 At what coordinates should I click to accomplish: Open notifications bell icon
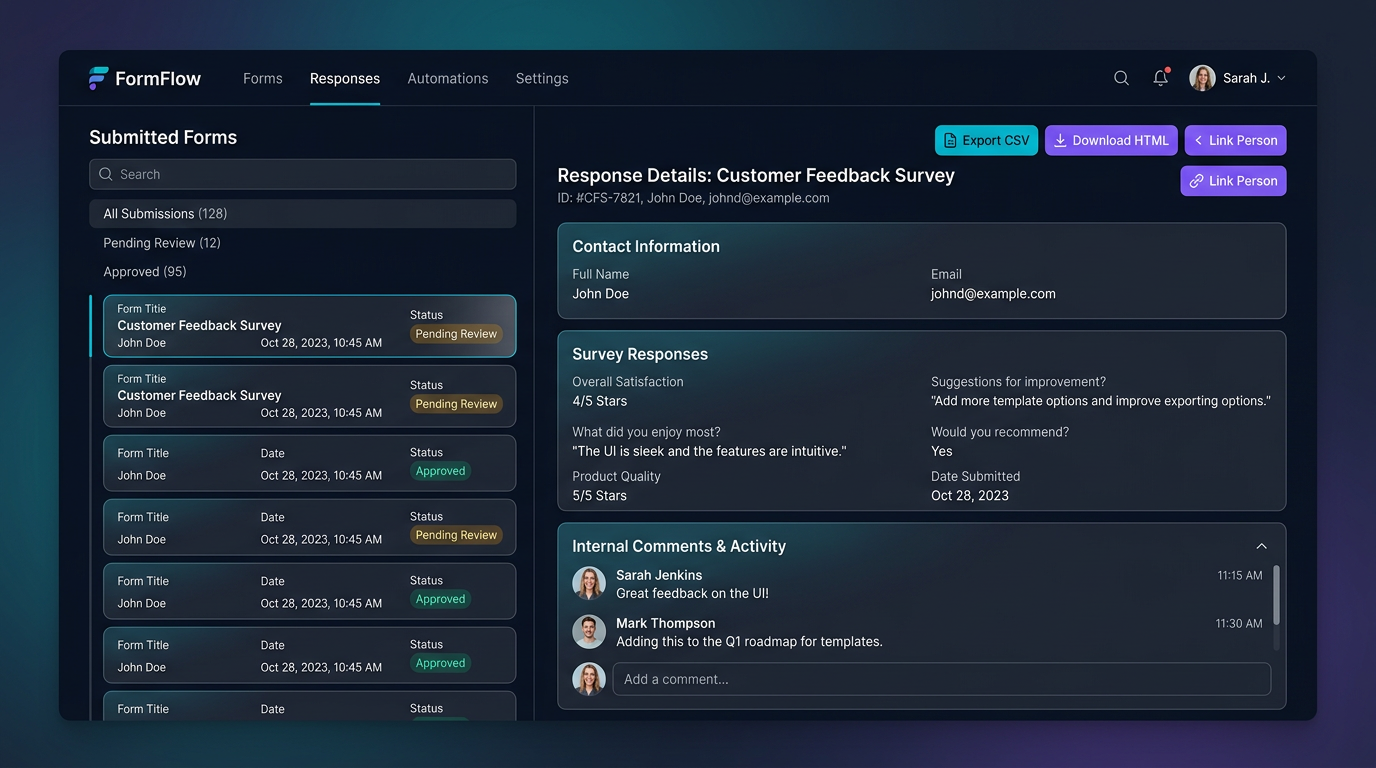pos(1160,78)
